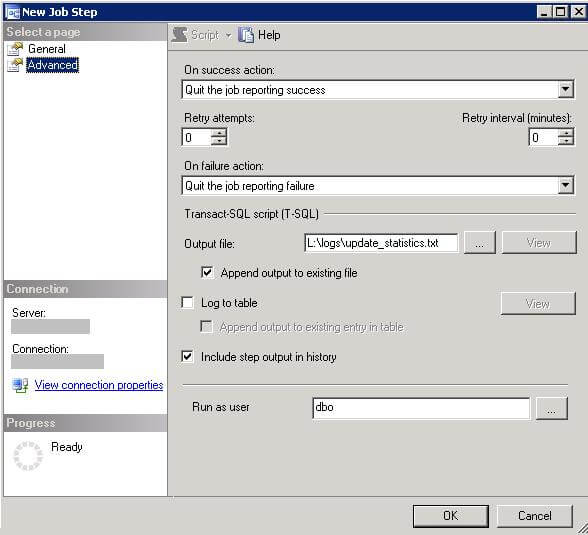The width and height of the screenshot is (588, 535).
Task: Decrease Retry interval with down arrow
Action: pos(566,141)
